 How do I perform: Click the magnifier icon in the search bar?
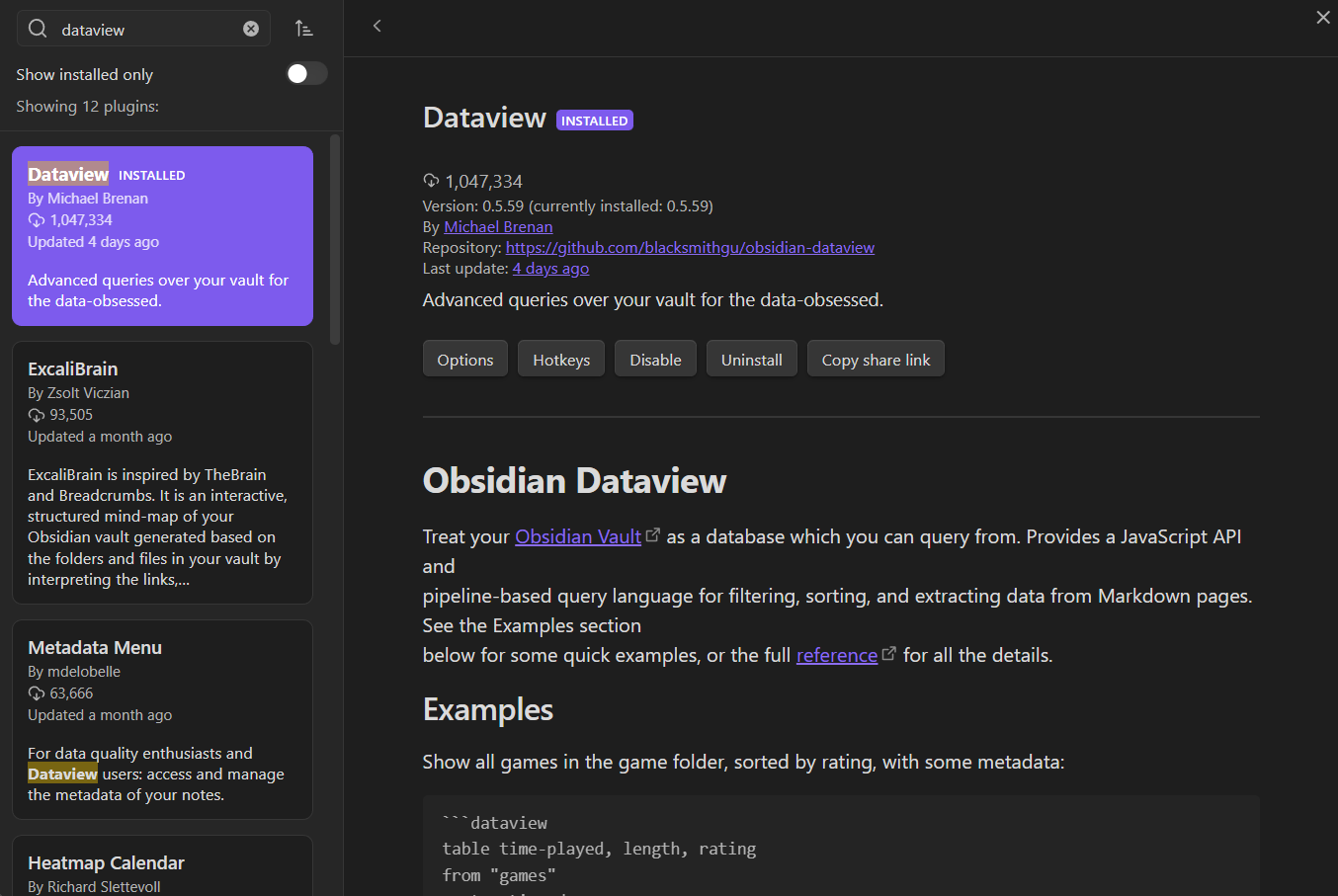click(x=37, y=29)
